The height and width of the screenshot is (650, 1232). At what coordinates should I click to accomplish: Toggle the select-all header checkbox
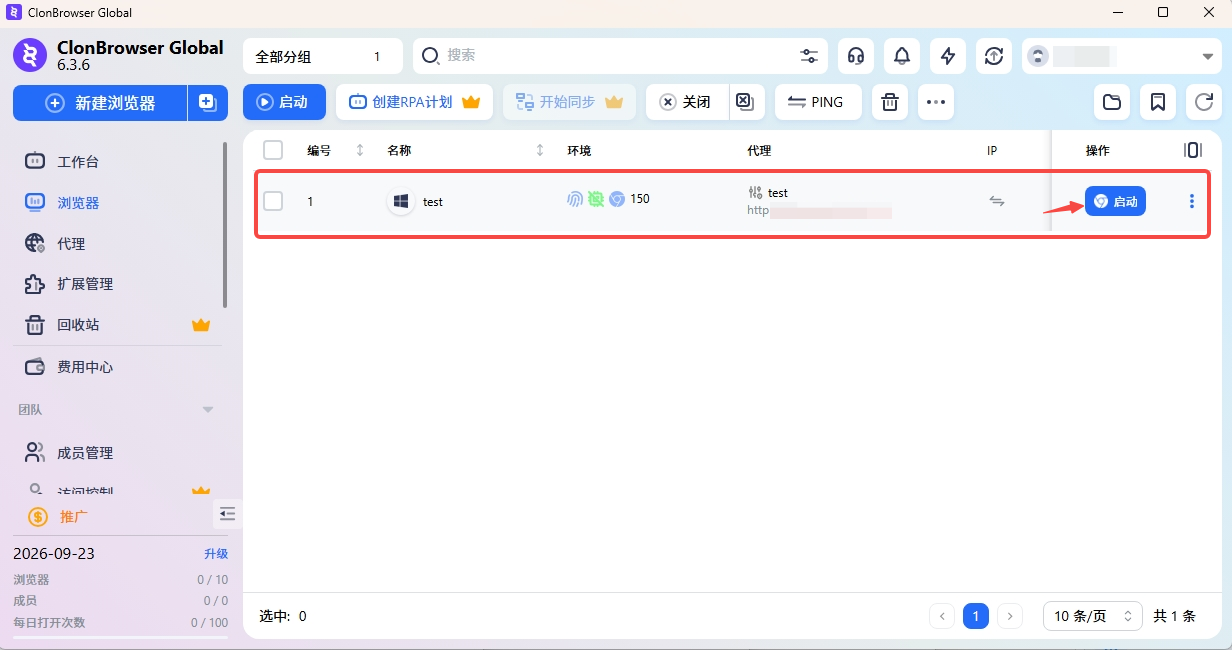pyautogui.click(x=273, y=150)
